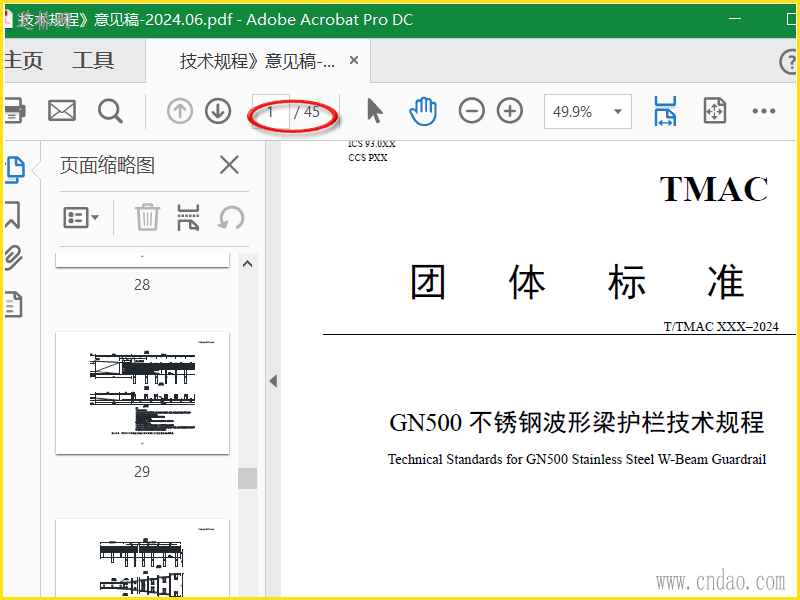Open the help question mark icon
Image resolution: width=800 pixels, height=600 pixels.
pyautogui.click(x=789, y=61)
